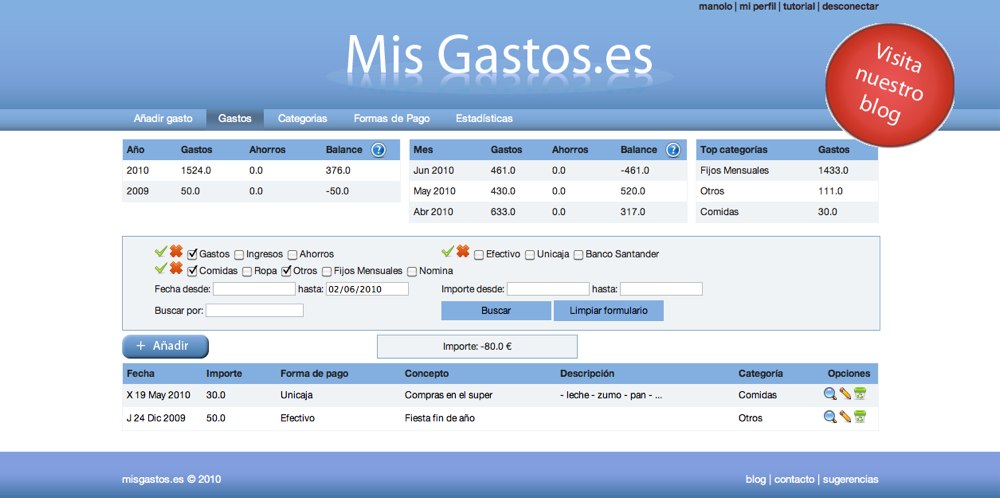Screen dimensions: 1000x498
Task: View details of the 19 May 2010 expense
Action: tap(829, 394)
